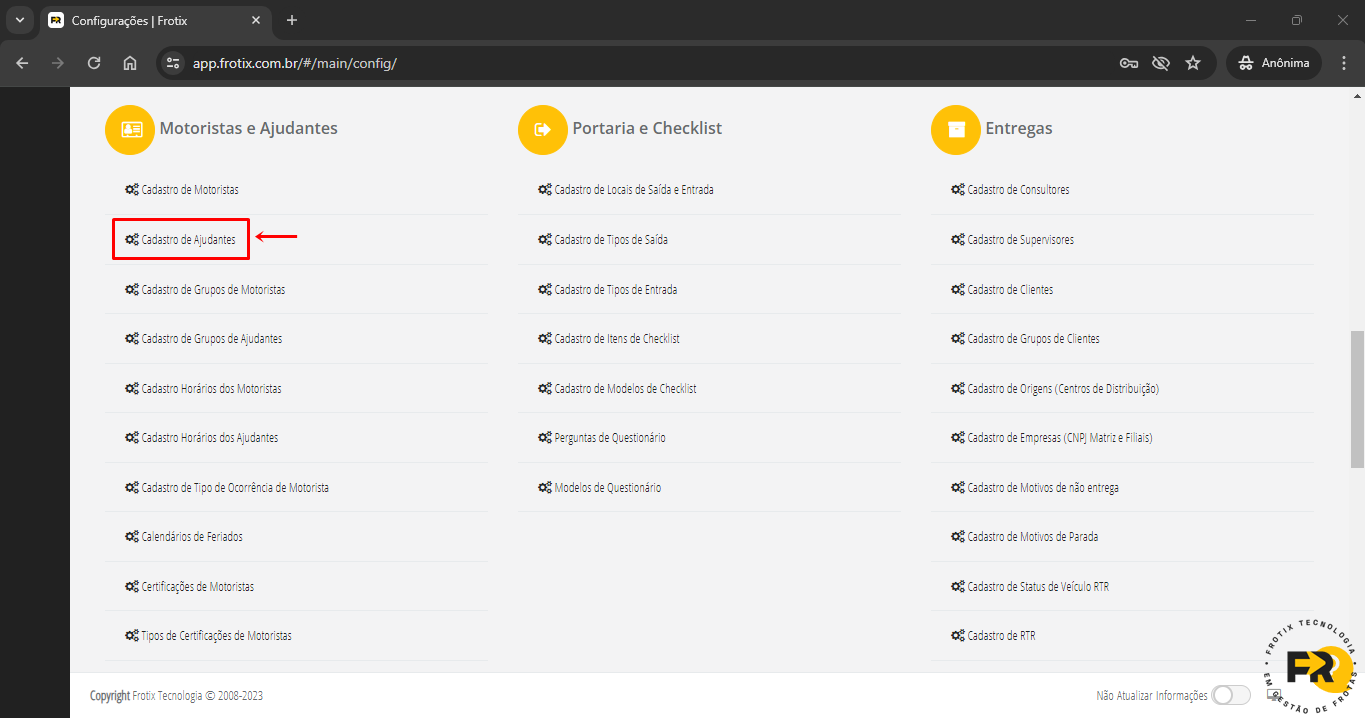
Task: Click the site information icon beside URL
Action: 173,63
